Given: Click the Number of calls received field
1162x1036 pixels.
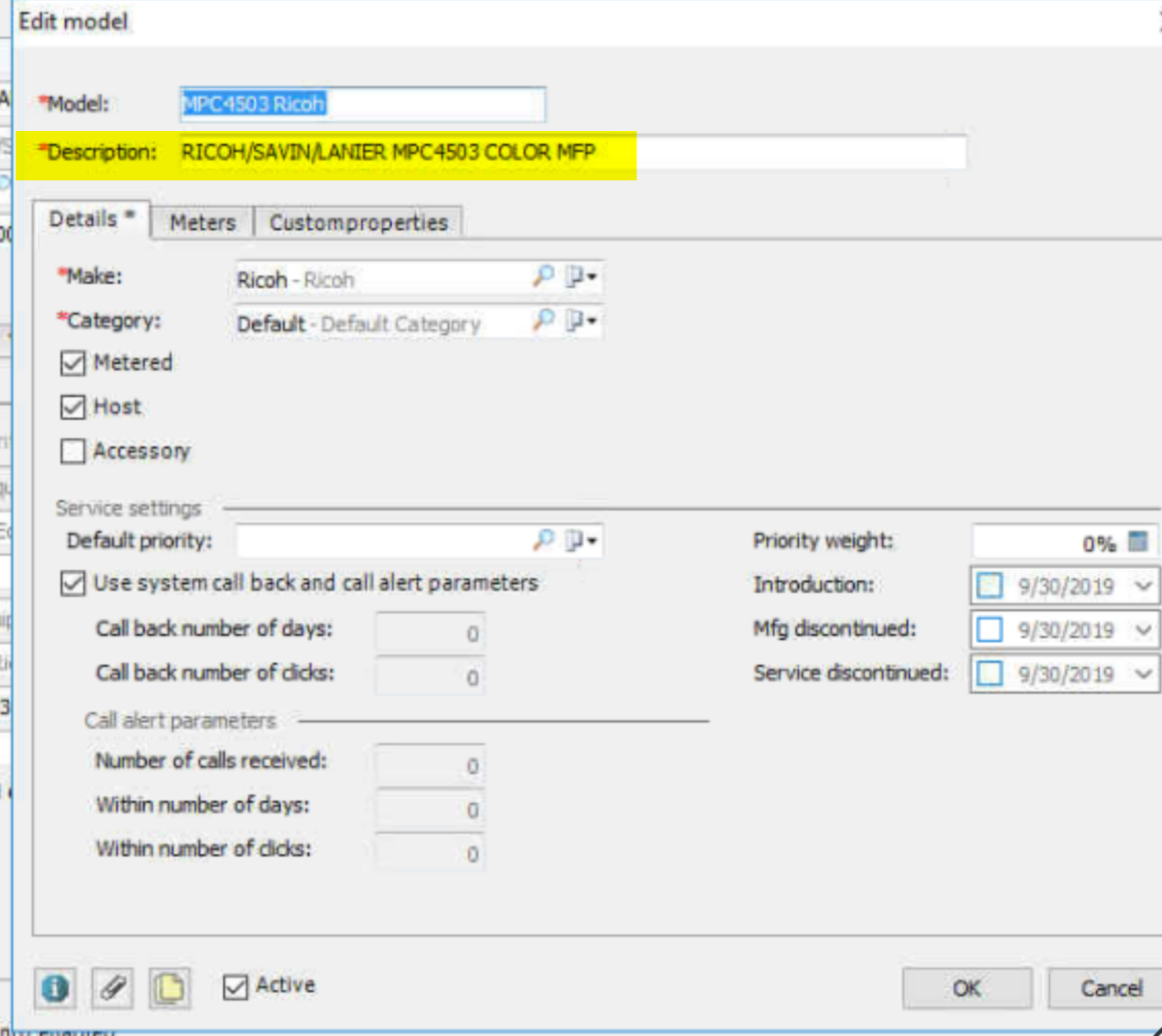Looking at the screenshot, I should point(429,765).
